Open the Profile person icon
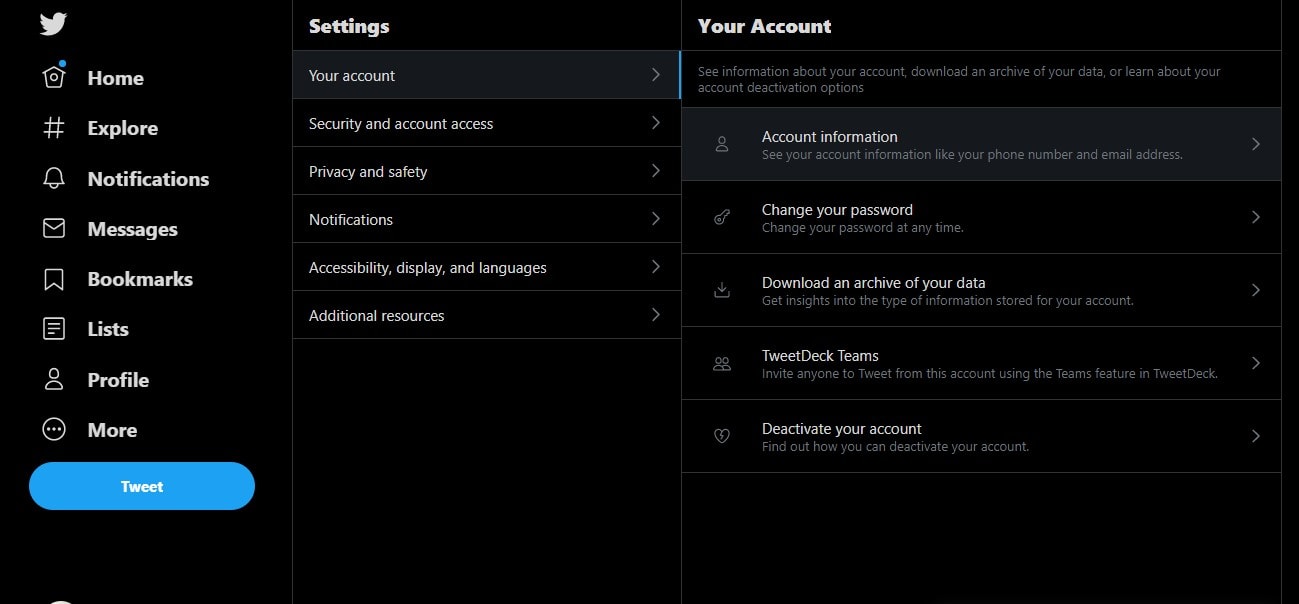The image size is (1299, 604). point(53,379)
